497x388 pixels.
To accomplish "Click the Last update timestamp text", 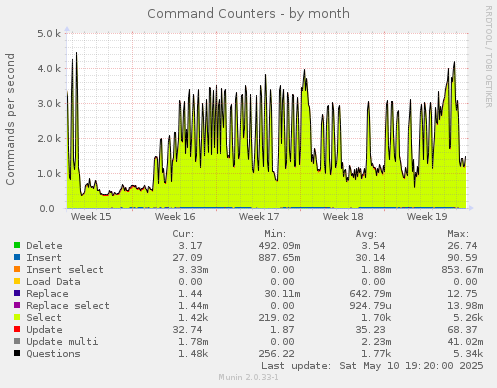I will tap(372, 366).
